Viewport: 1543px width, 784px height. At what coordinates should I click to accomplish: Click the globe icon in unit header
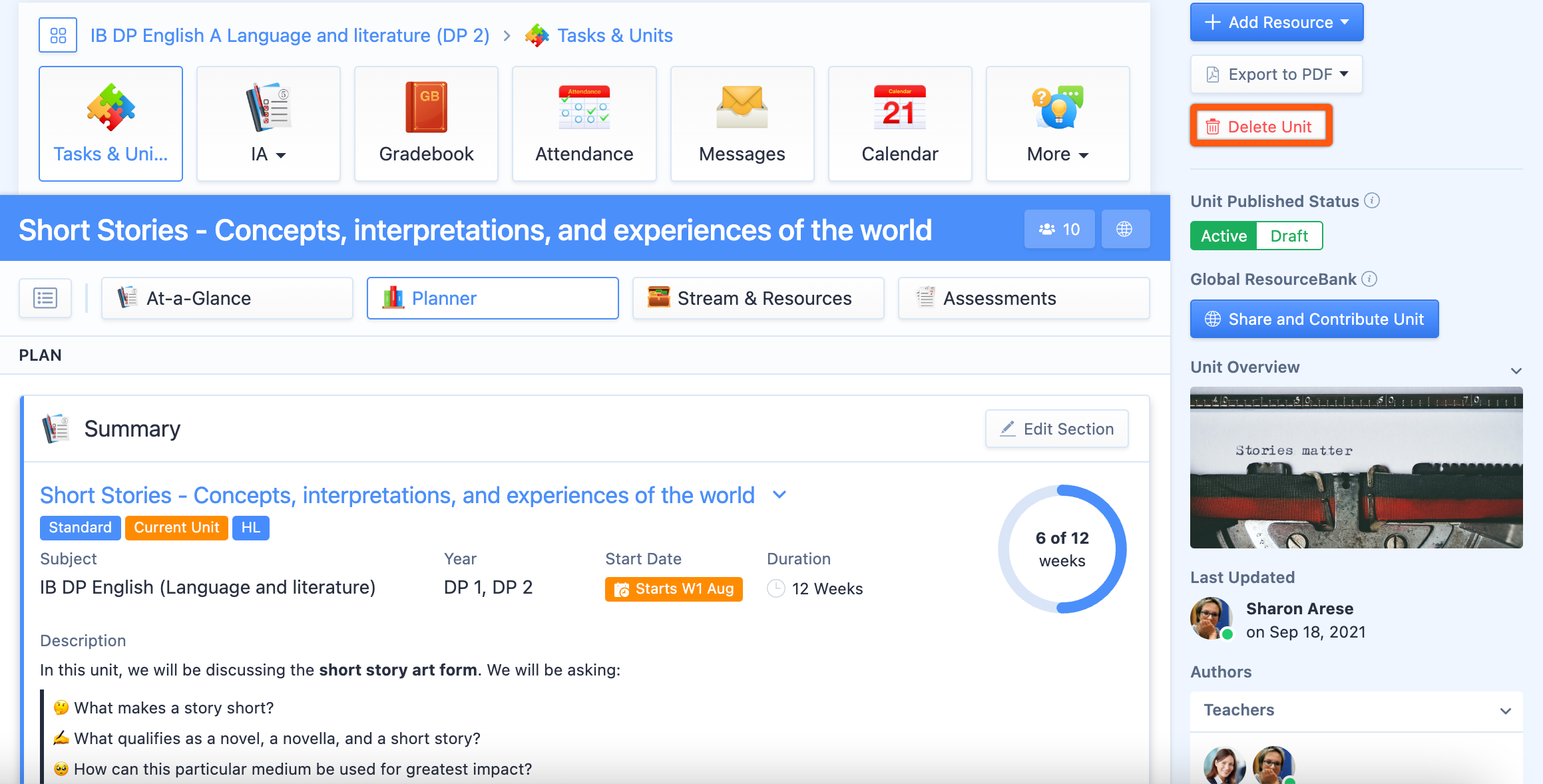pyautogui.click(x=1124, y=230)
